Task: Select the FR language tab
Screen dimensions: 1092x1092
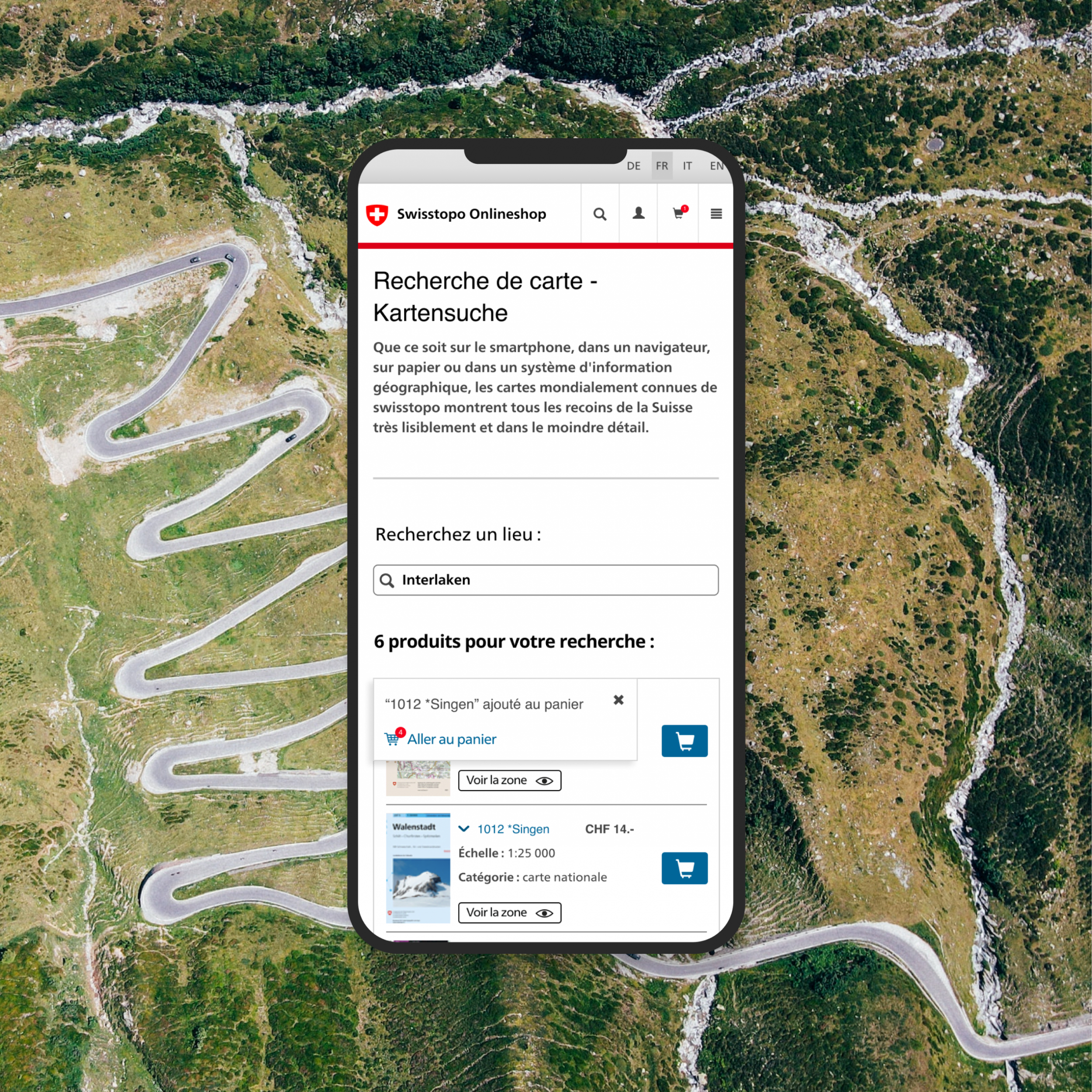Action: click(662, 166)
